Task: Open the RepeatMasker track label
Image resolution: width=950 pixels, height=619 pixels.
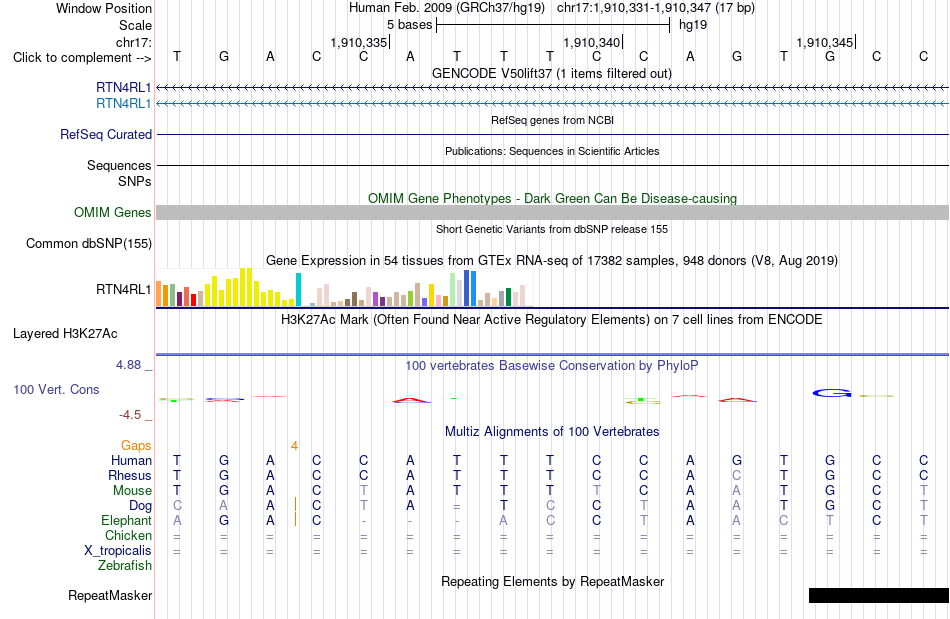Action: click(110, 595)
